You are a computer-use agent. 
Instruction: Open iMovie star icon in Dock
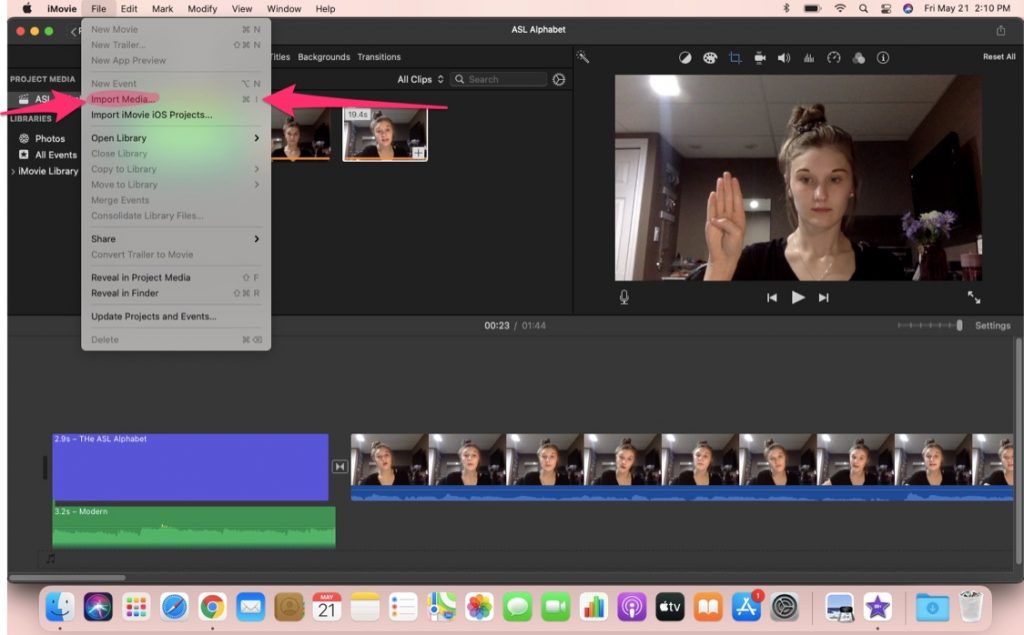pyautogui.click(x=878, y=607)
